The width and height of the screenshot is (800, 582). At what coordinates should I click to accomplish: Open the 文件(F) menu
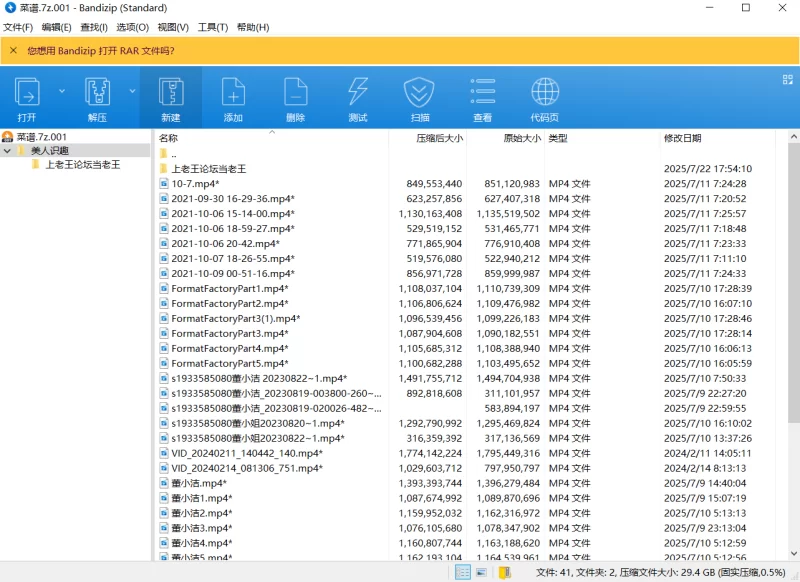[18, 28]
